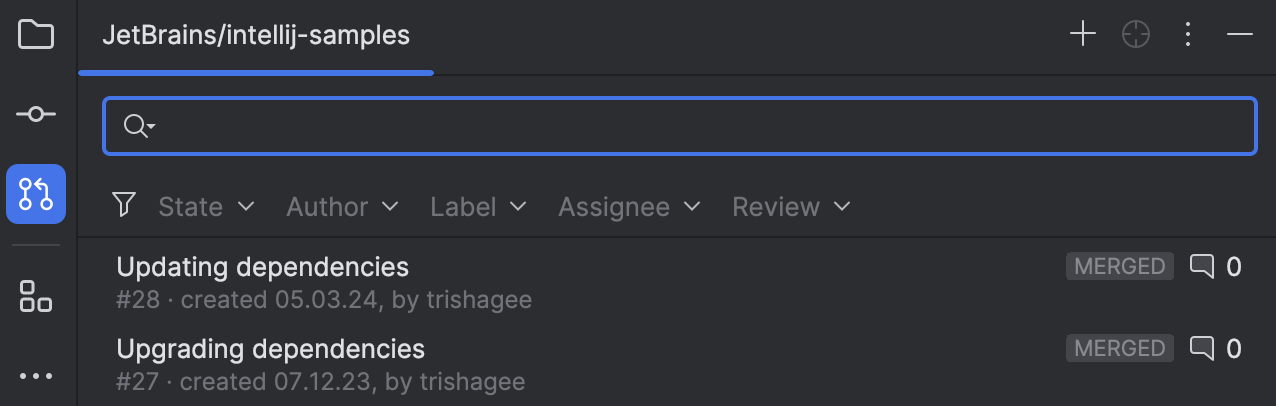The height and width of the screenshot is (406, 1276).
Task: Open the Upgrading dependencies pull request #27
Action: (271, 349)
